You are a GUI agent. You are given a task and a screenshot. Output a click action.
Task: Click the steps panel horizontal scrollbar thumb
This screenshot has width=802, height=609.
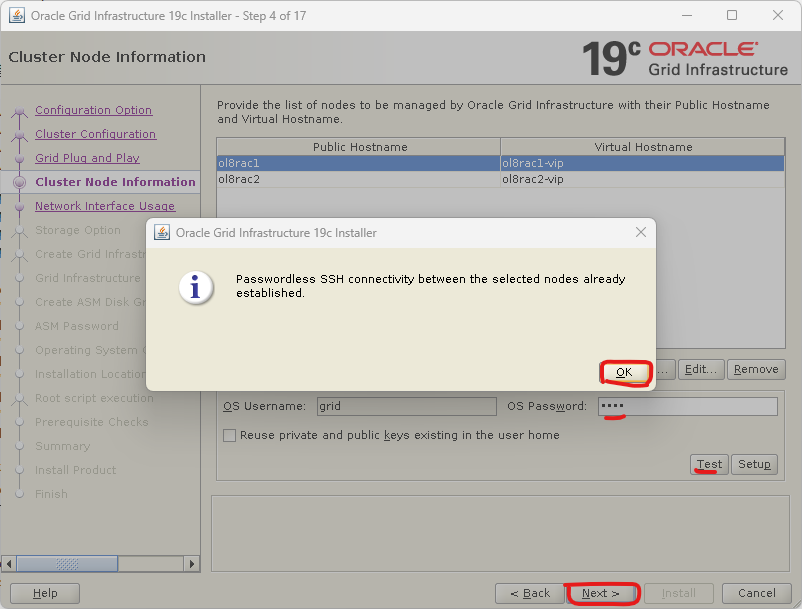[67, 564]
